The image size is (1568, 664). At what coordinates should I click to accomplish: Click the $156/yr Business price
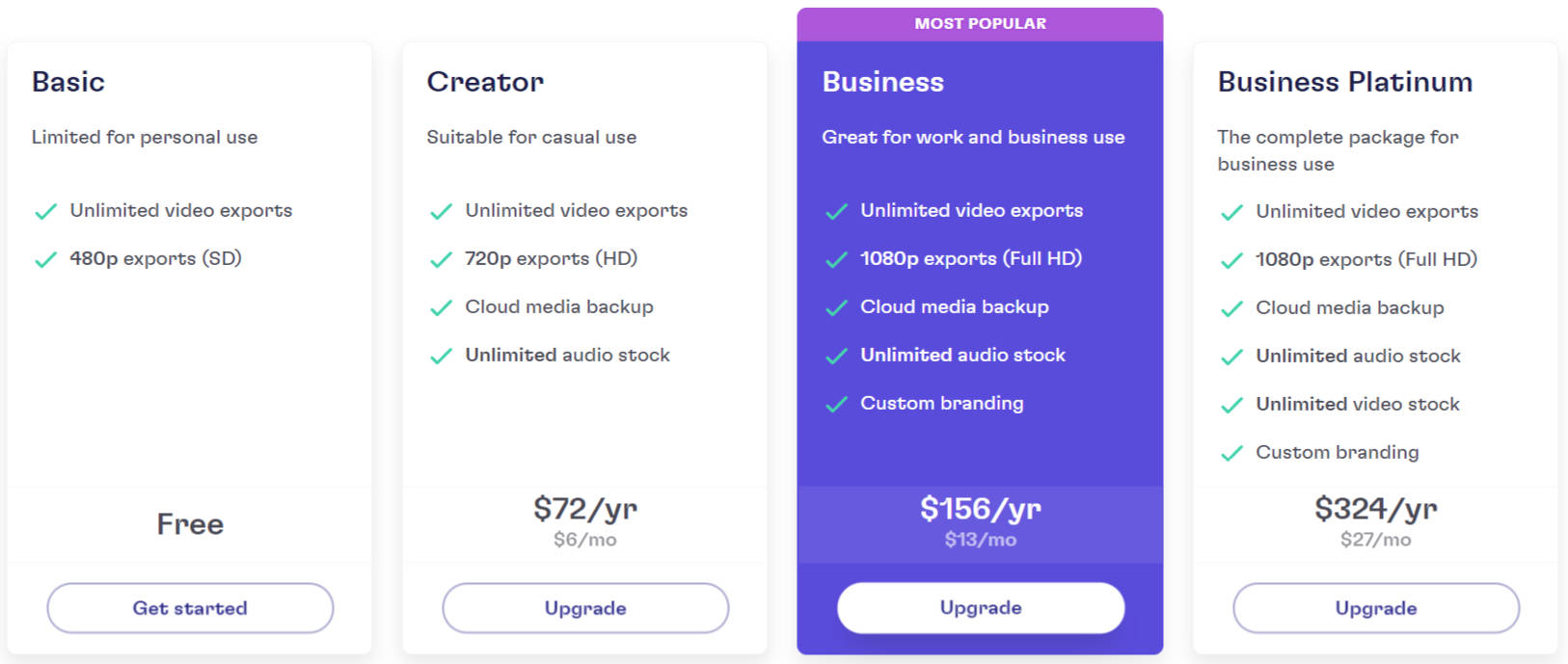click(981, 509)
